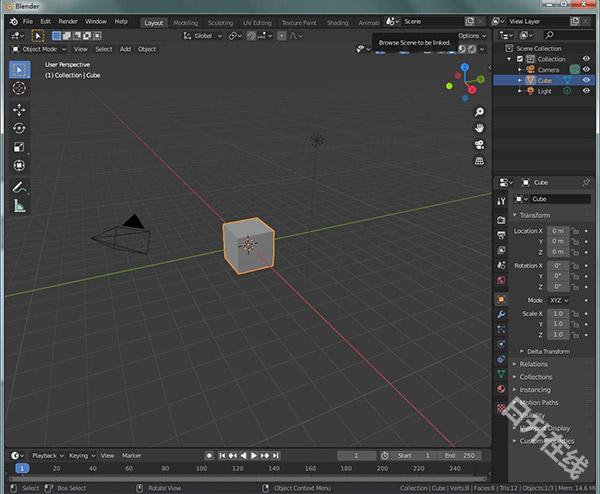This screenshot has width=600, height=494.
Task: Select the Move tool
Action: (x=19, y=110)
